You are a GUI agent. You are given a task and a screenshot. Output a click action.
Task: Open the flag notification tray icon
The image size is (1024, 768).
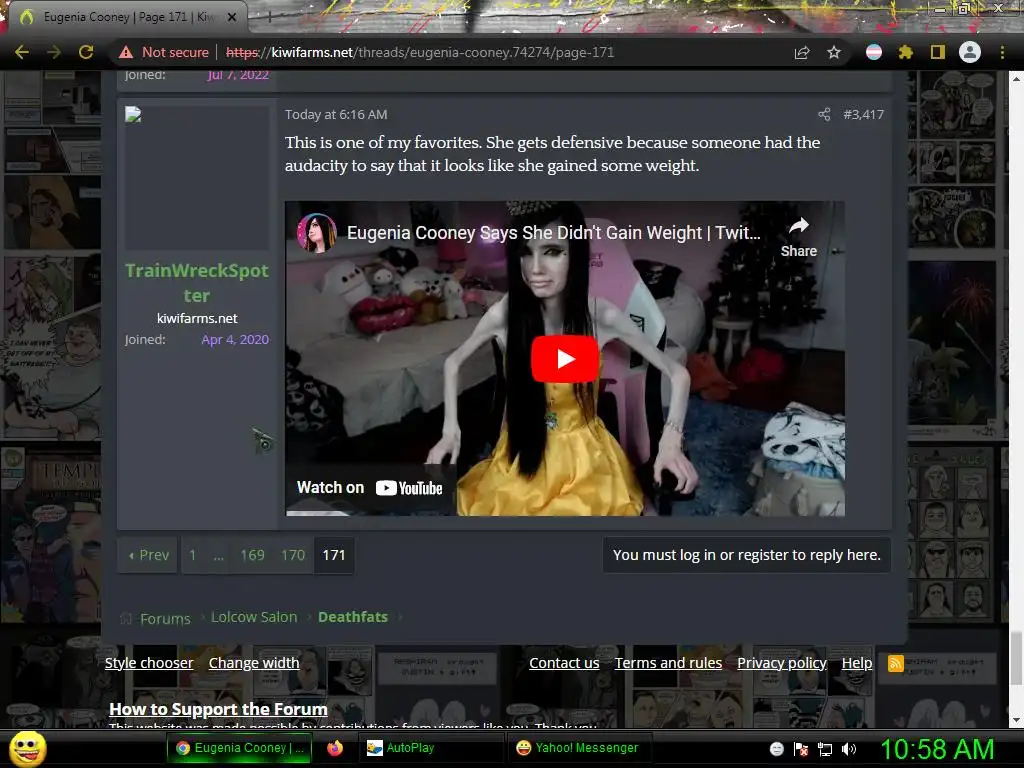(801, 749)
